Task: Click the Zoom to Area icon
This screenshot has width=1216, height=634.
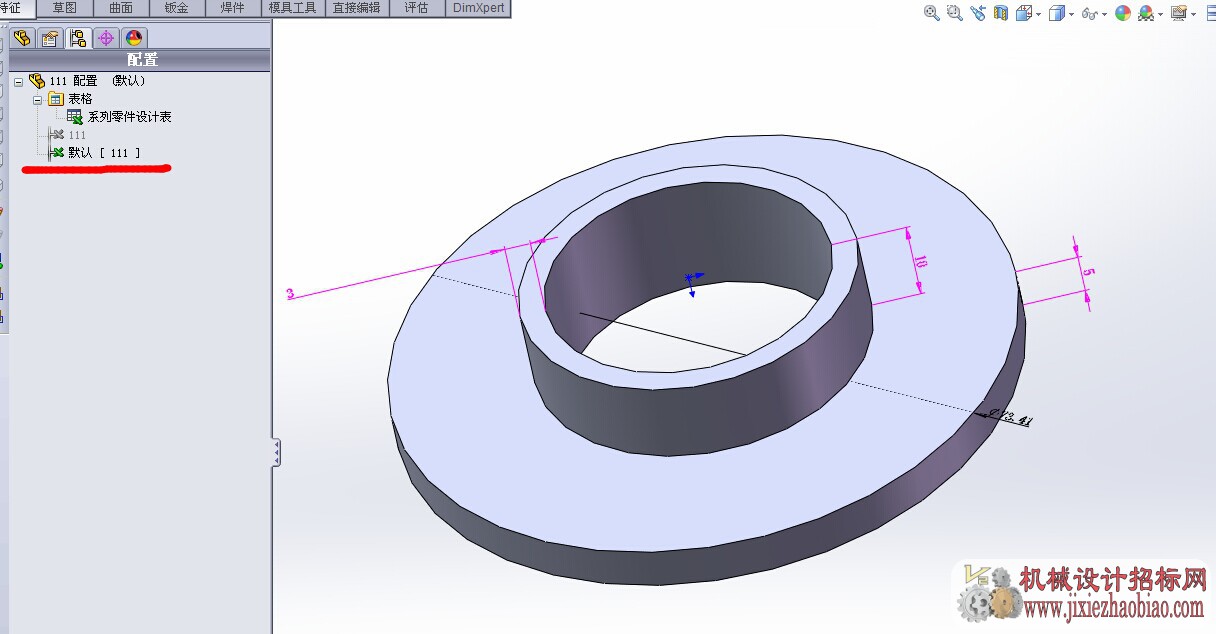Action: 955,13
